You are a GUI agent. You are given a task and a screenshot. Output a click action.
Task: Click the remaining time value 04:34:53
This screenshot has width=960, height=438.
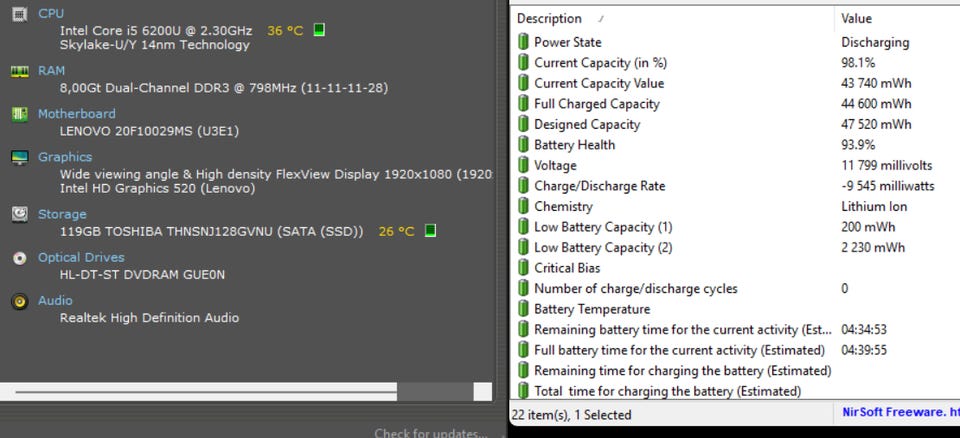click(864, 330)
